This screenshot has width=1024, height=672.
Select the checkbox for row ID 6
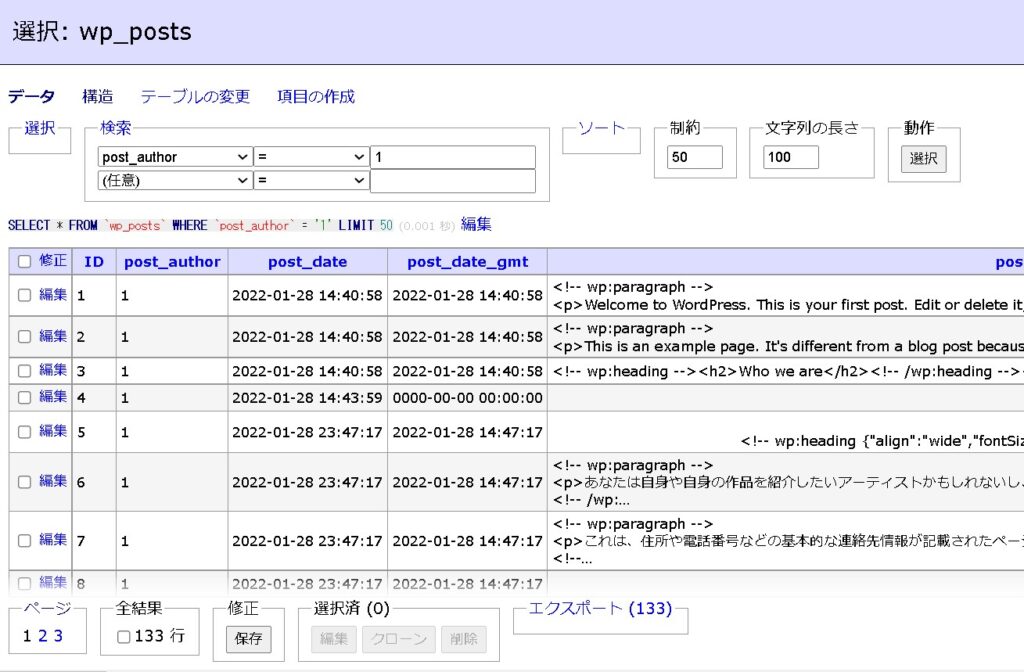[x=25, y=482]
